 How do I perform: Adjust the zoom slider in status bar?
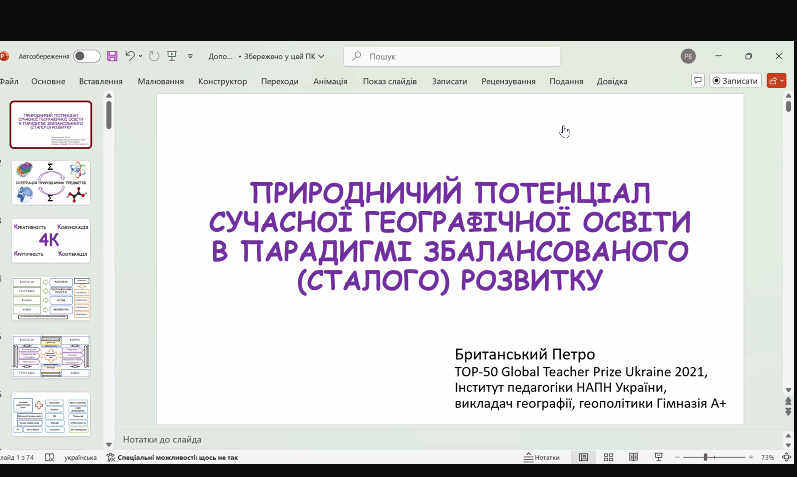tap(706, 457)
